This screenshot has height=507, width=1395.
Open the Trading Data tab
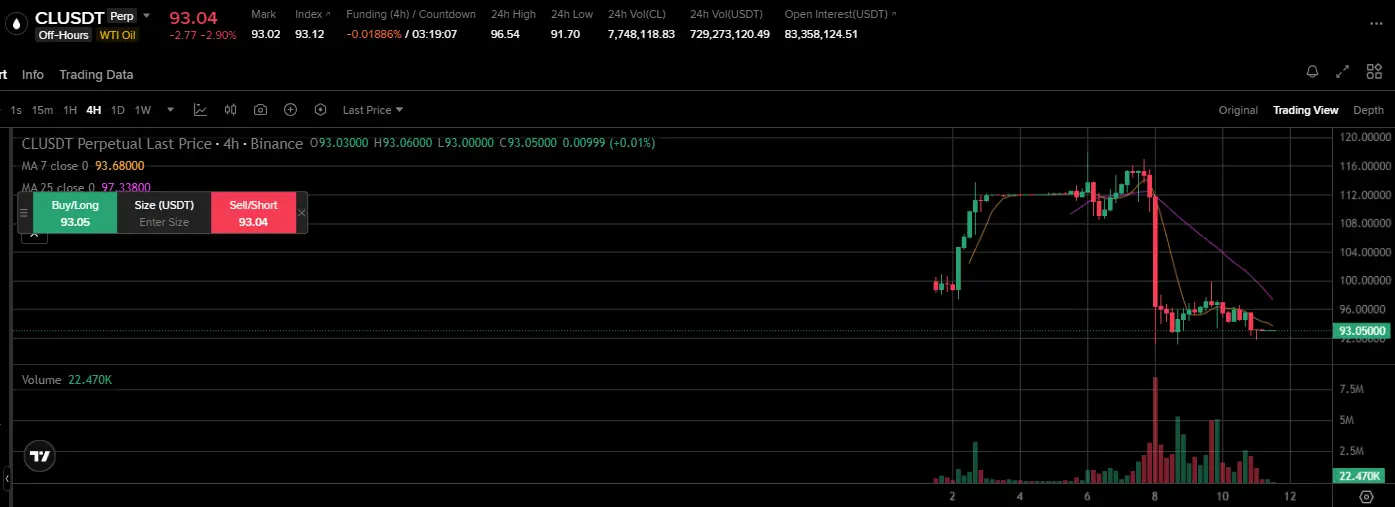96,75
